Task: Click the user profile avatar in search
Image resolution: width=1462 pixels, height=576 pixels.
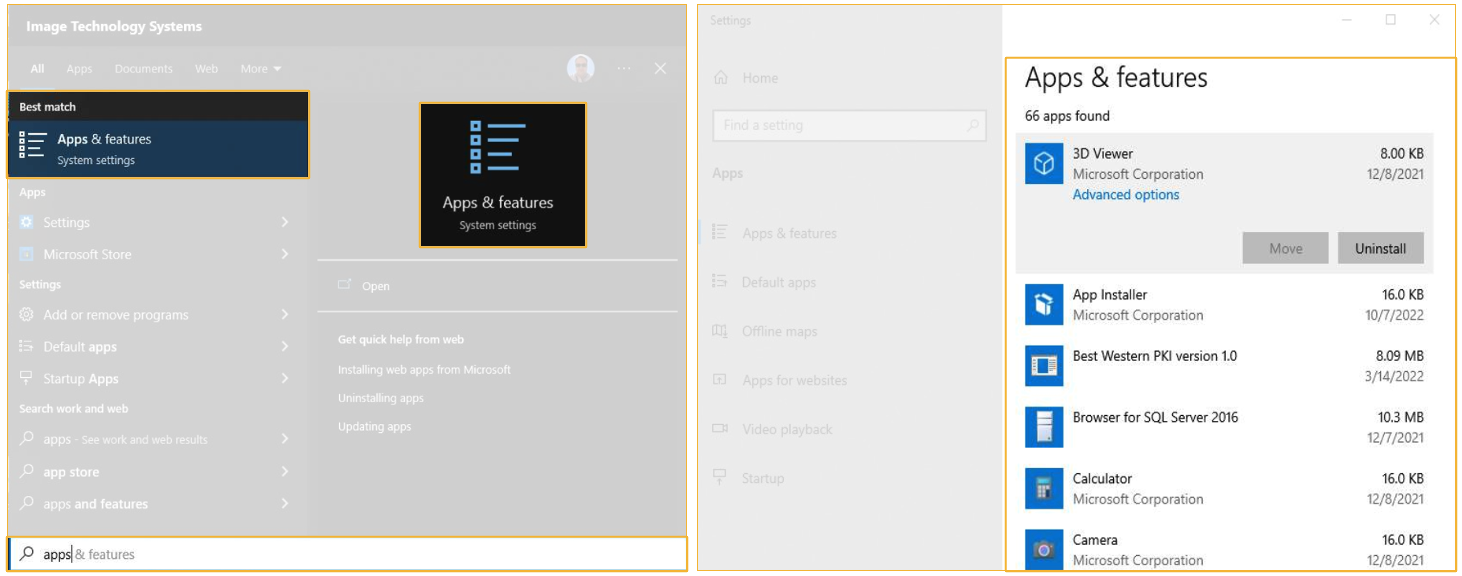Action: click(580, 68)
